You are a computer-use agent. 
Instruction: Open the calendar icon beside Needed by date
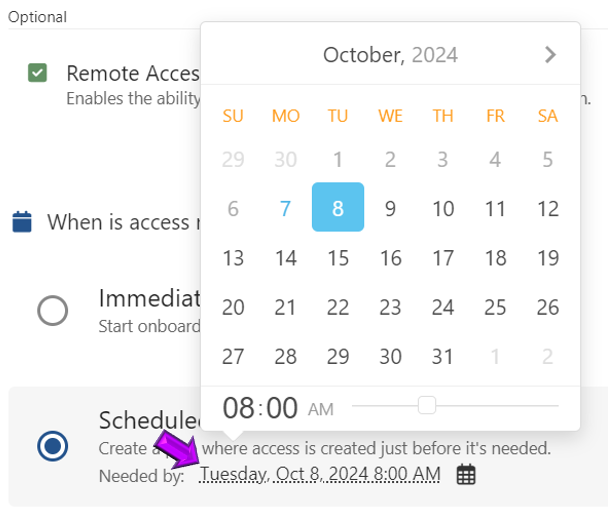pos(466,475)
